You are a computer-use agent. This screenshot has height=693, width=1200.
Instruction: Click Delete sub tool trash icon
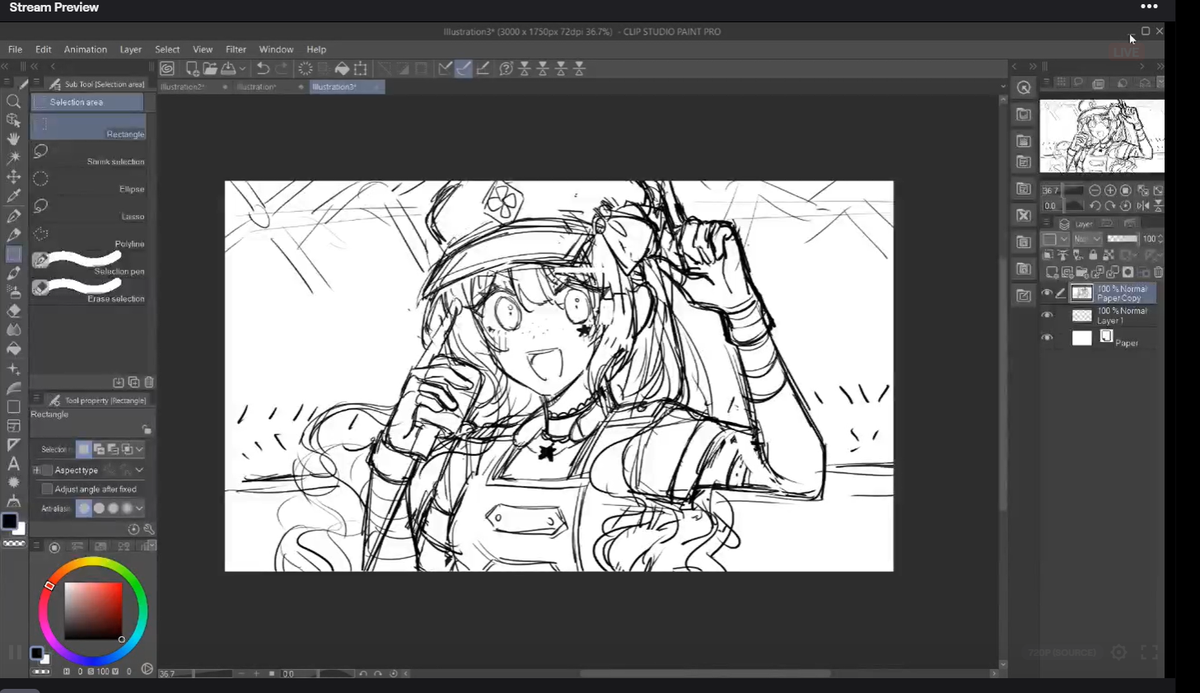pyautogui.click(x=149, y=382)
